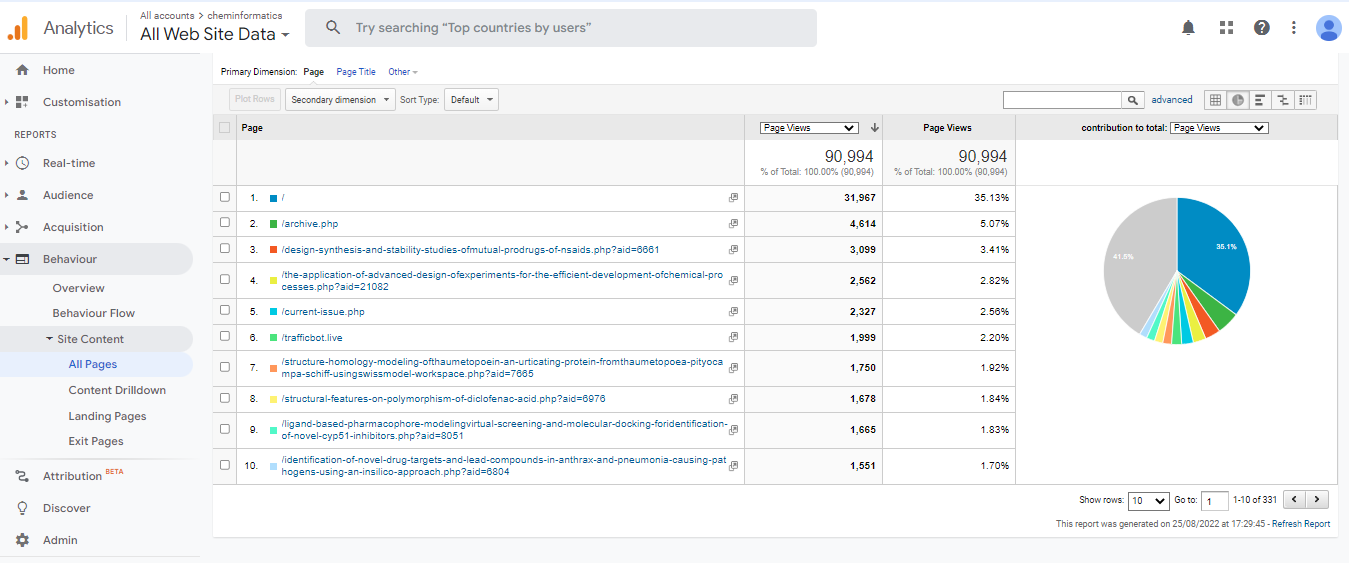Check the box for /trafficbot.live row

click(225, 337)
